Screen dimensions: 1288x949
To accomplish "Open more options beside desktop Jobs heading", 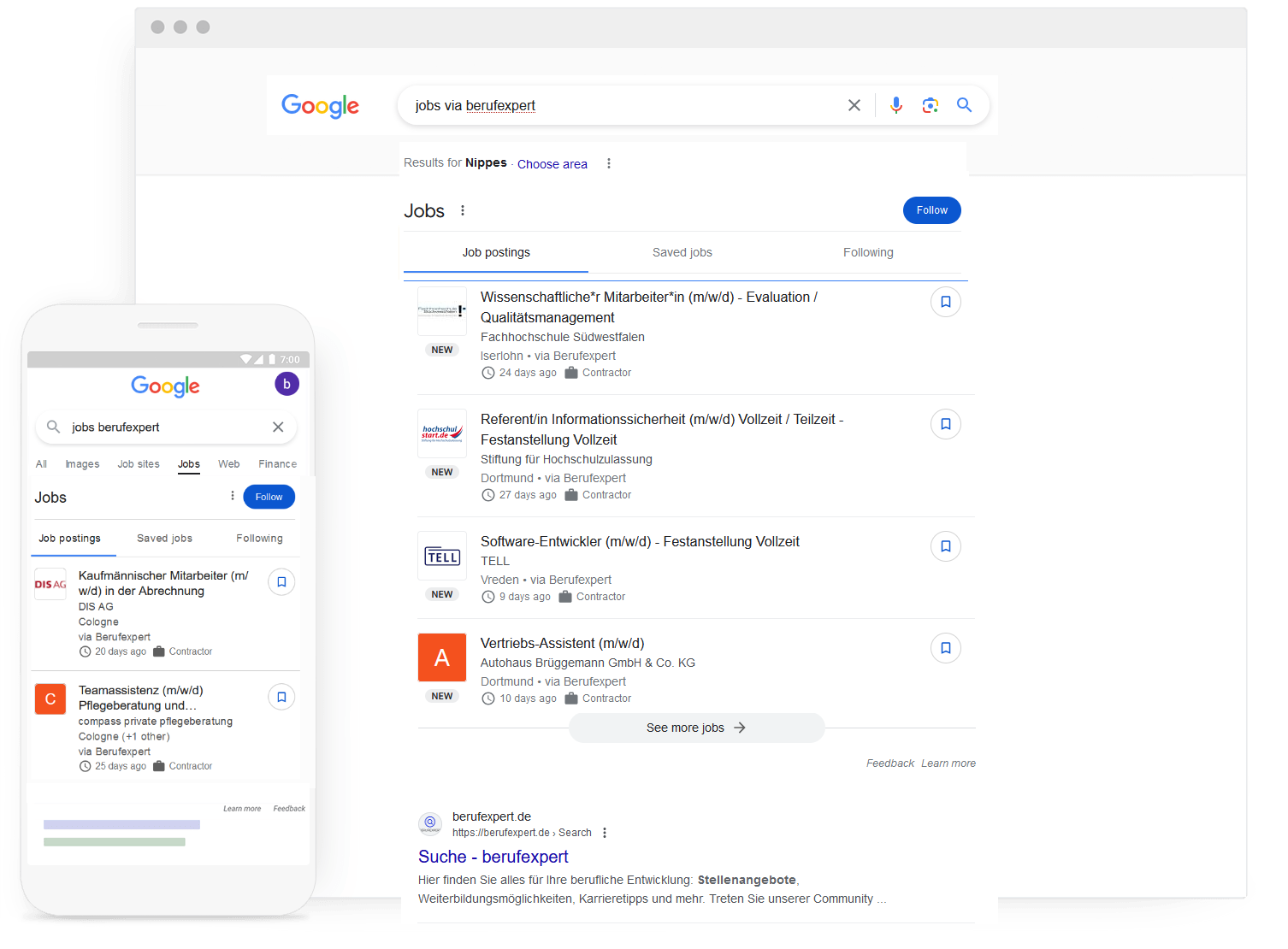I will pos(463,210).
